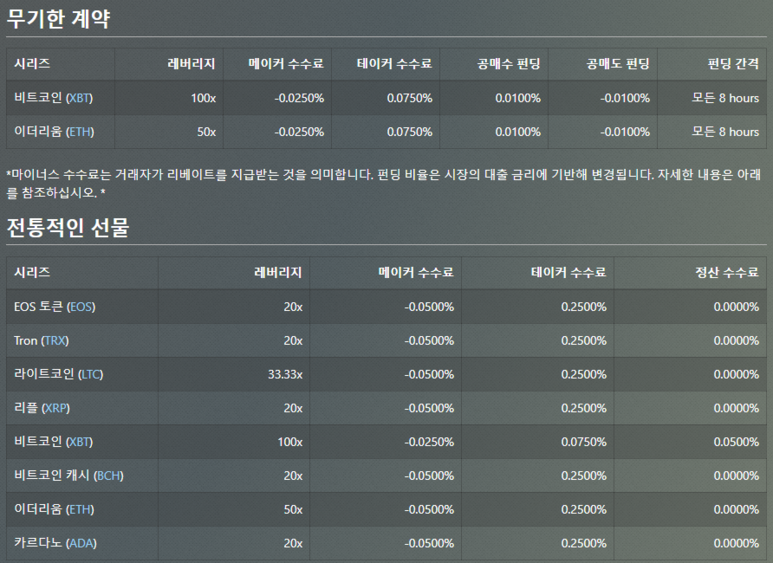Open the XRP ticker link
This screenshot has width=773, height=563.
coord(56,408)
